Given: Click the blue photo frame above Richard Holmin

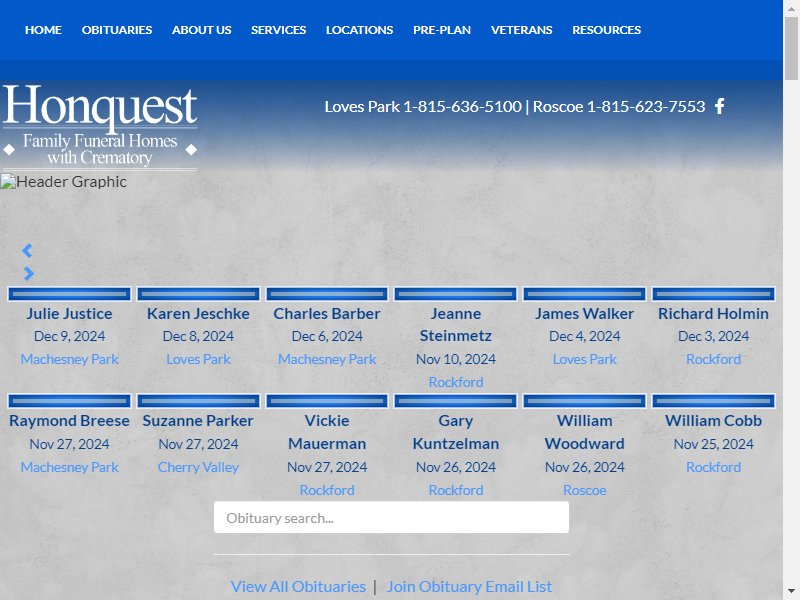Looking at the screenshot, I should 713,294.
